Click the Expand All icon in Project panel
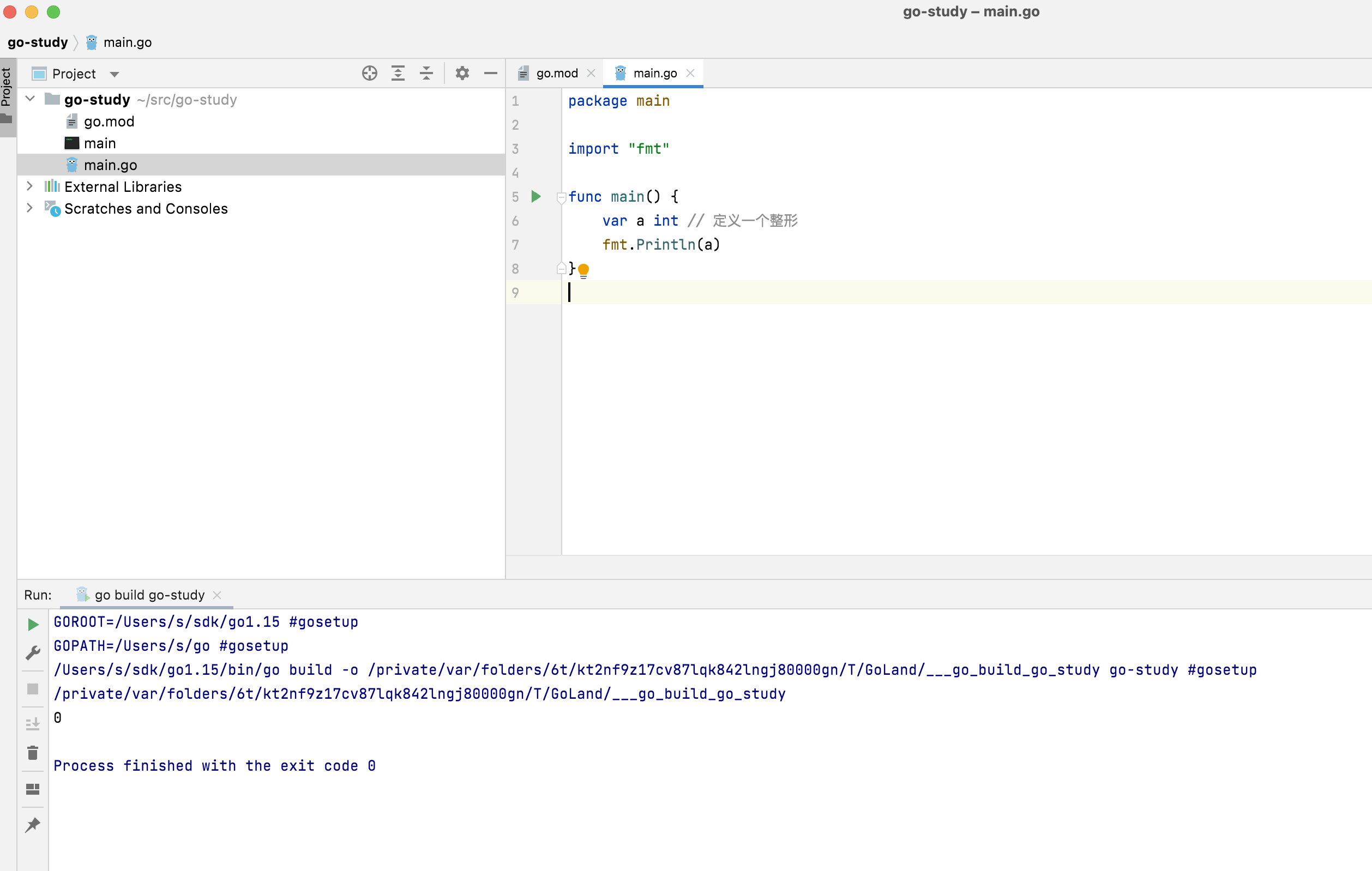Image resolution: width=1372 pixels, height=871 pixels. click(398, 74)
